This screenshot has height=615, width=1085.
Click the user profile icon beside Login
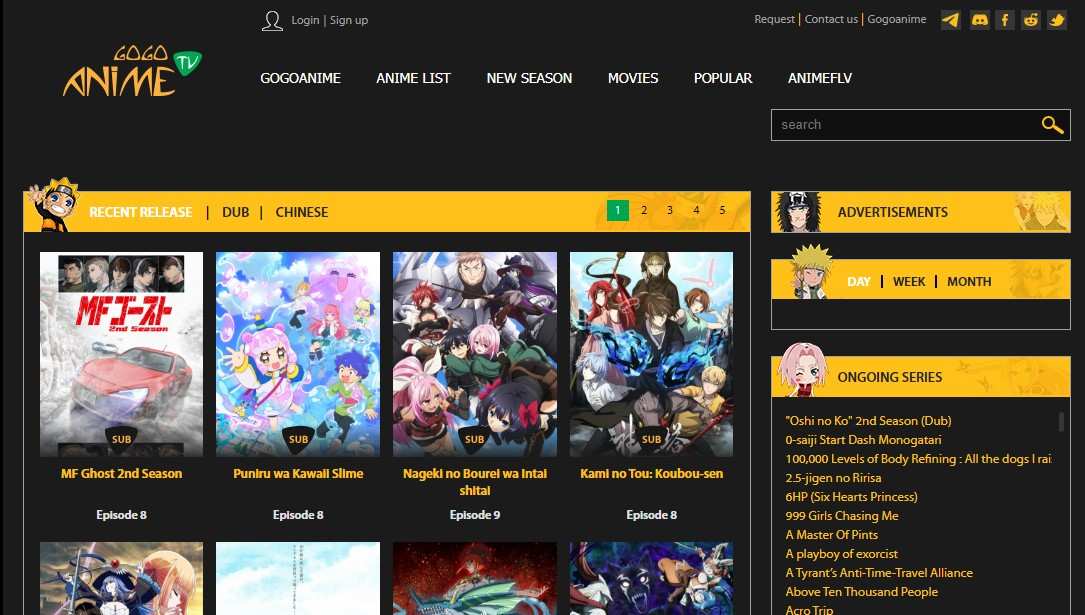pyautogui.click(x=272, y=21)
